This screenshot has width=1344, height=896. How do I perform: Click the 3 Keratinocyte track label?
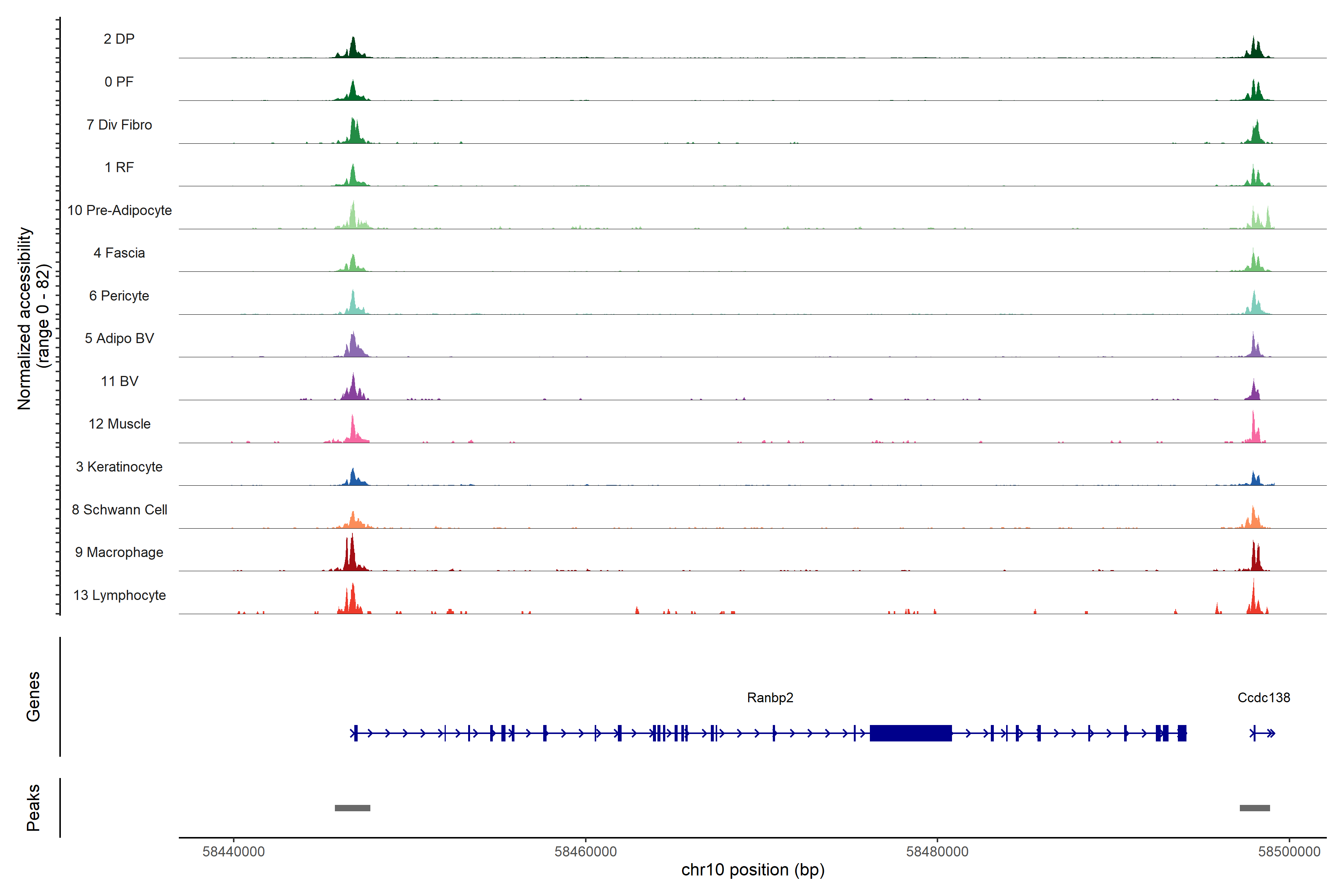119,467
